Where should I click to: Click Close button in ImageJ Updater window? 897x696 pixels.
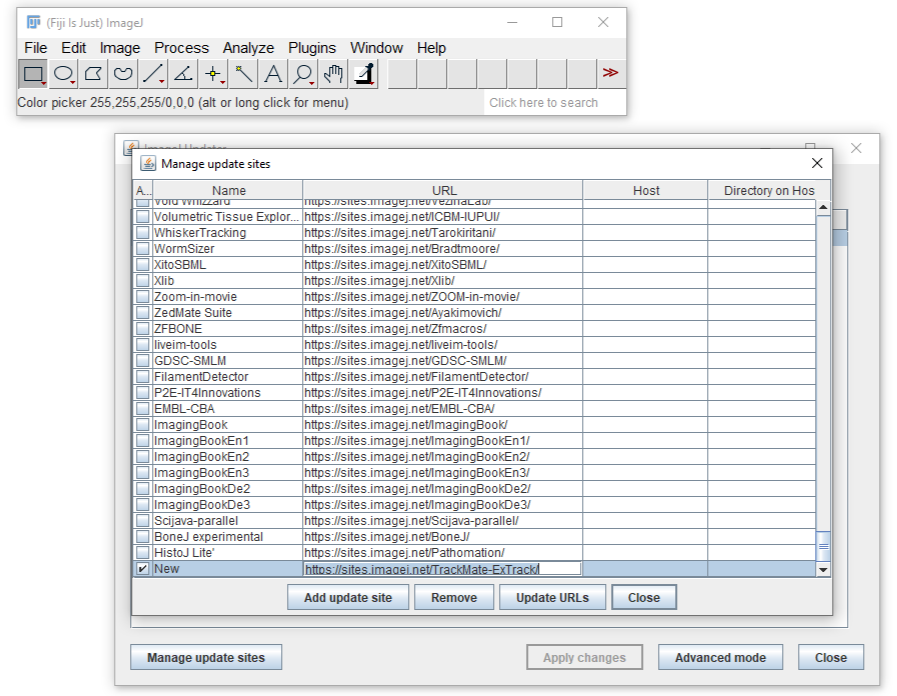pos(831,658)
